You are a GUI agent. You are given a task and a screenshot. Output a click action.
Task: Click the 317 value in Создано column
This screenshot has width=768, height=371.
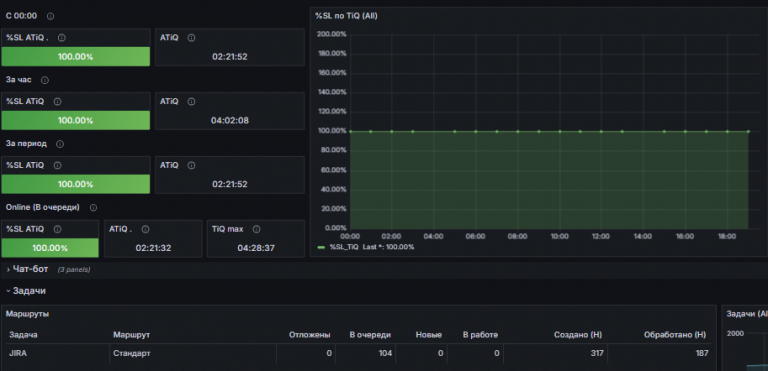point(597,353)
